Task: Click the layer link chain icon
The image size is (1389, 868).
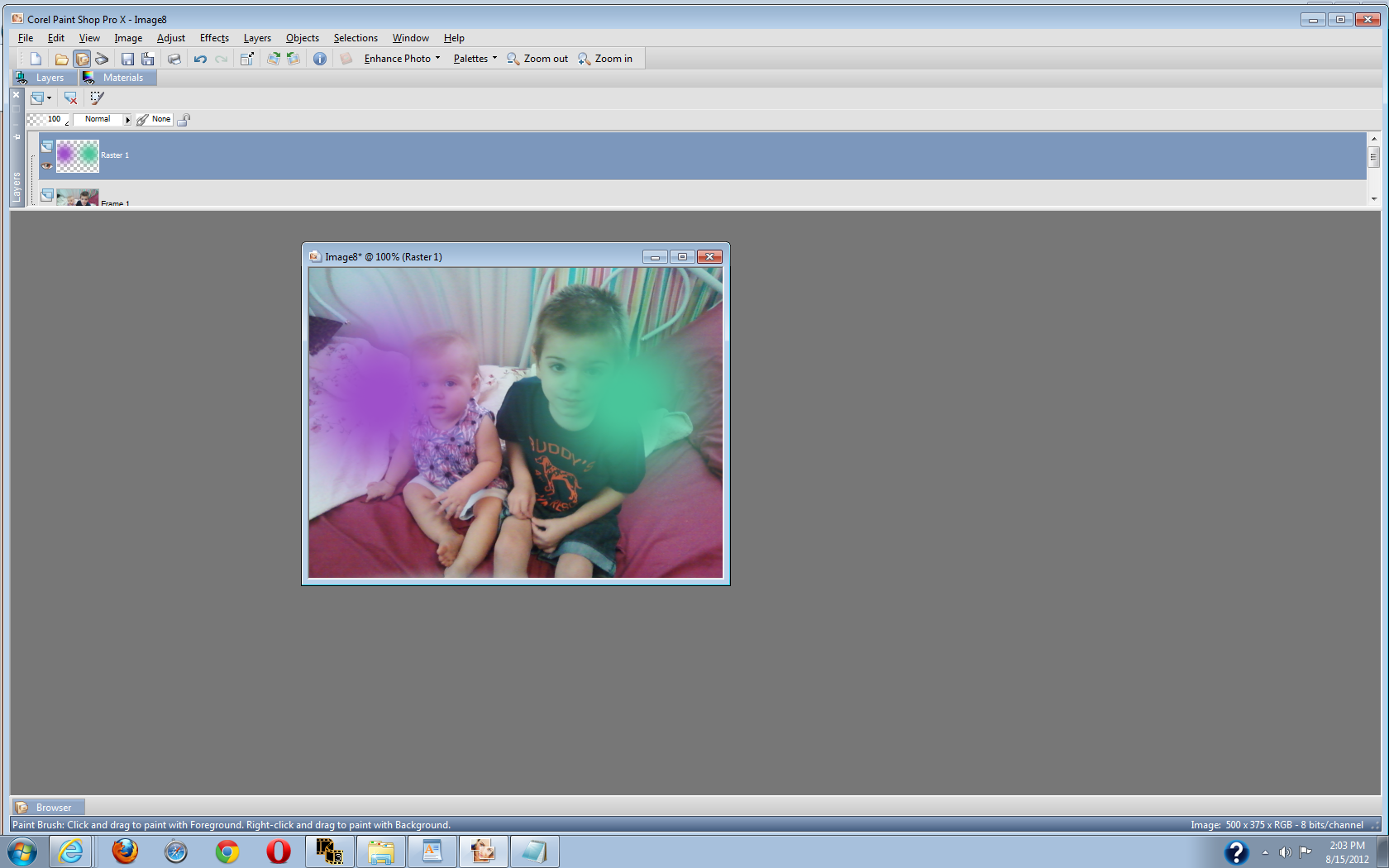Action: 142,120
